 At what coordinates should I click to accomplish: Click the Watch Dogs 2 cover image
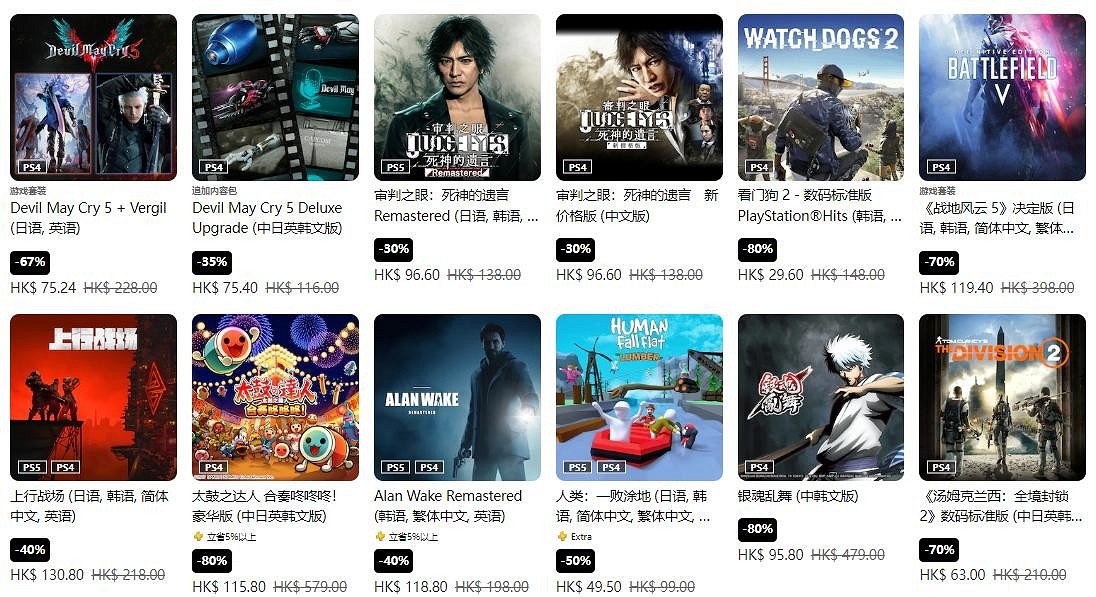point(821,97)
